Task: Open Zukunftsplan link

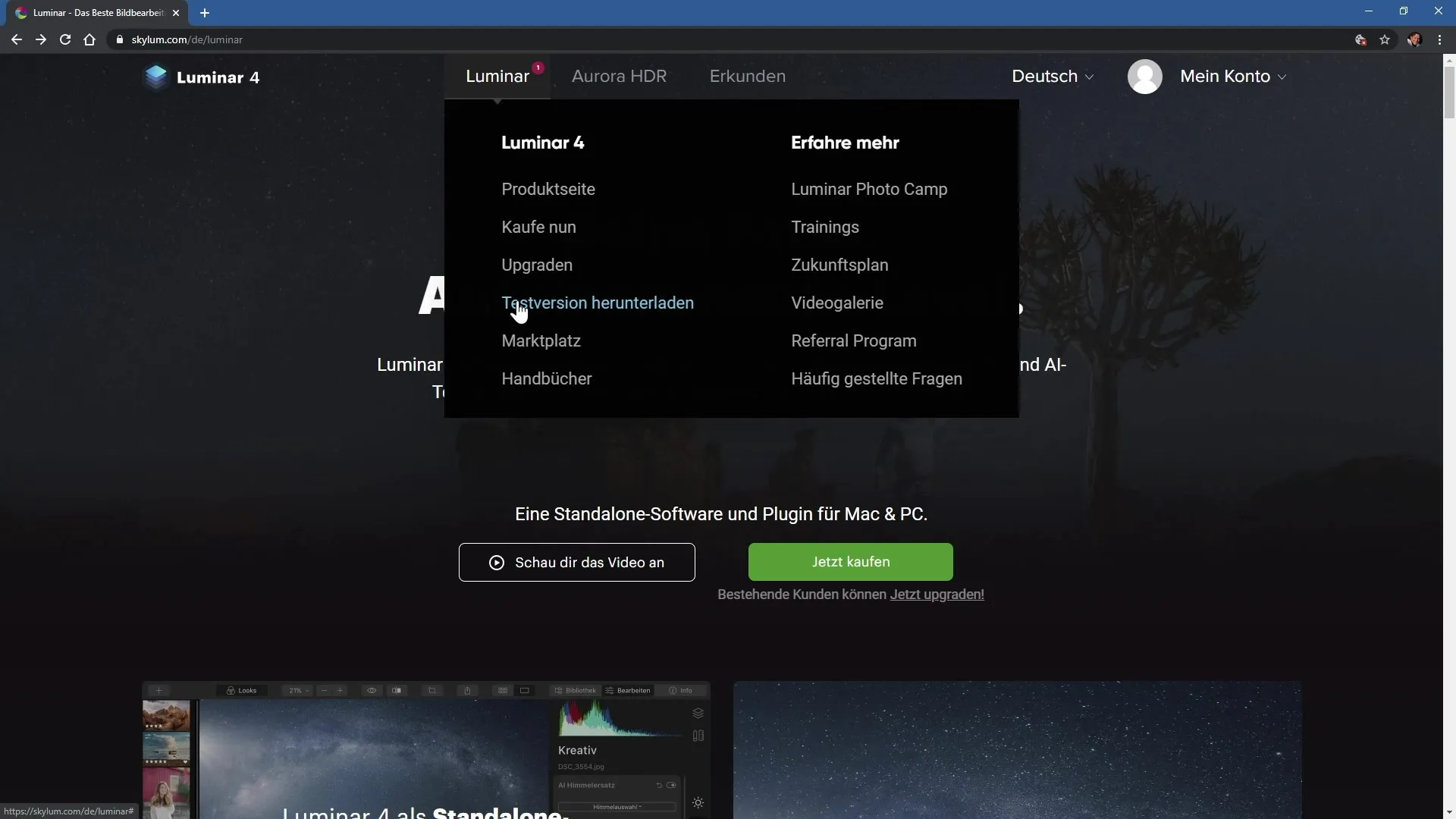Action: coord(839,265)
